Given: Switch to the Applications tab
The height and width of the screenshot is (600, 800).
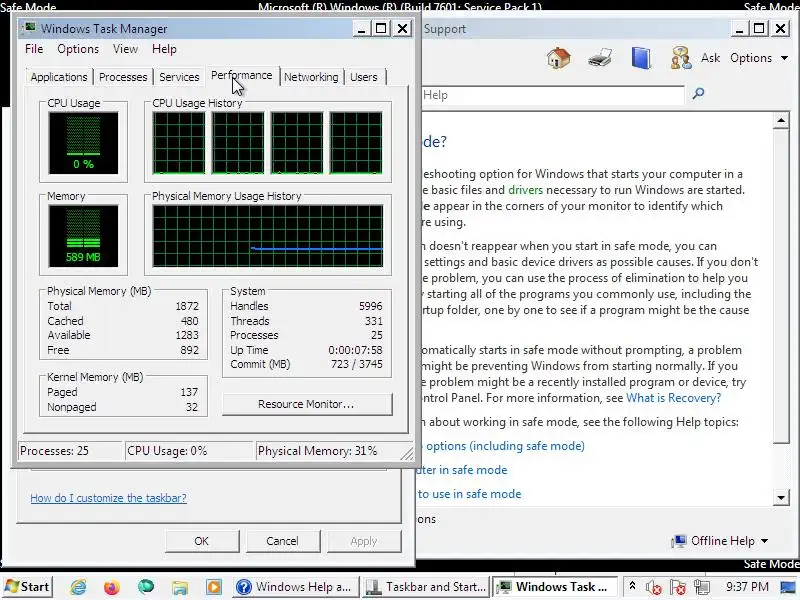Looking at the screenshot, I should coord(59,77).
